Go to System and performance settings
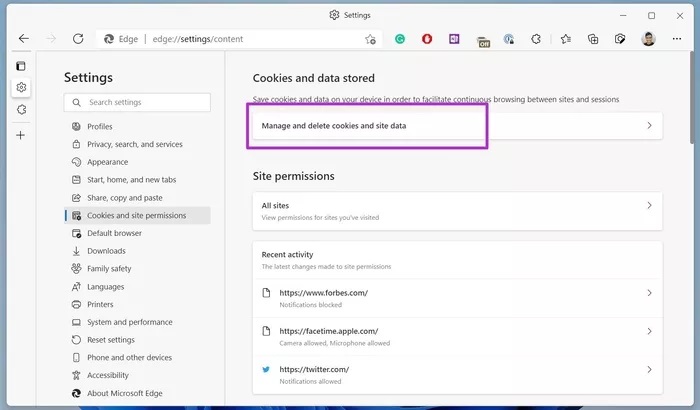 pyautogui.click(x=129, y=322)
